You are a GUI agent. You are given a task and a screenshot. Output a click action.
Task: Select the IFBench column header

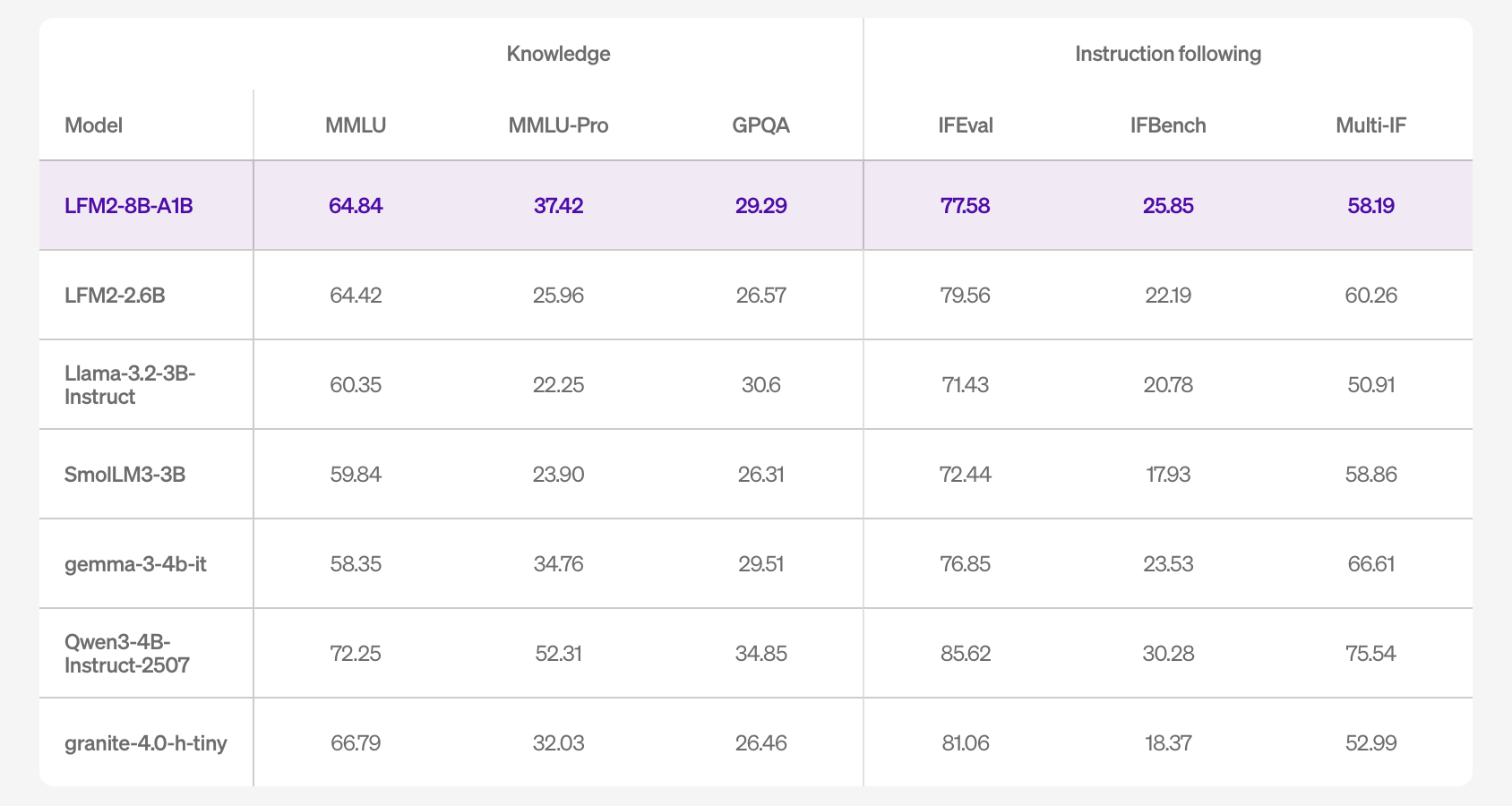[1168, 125]
